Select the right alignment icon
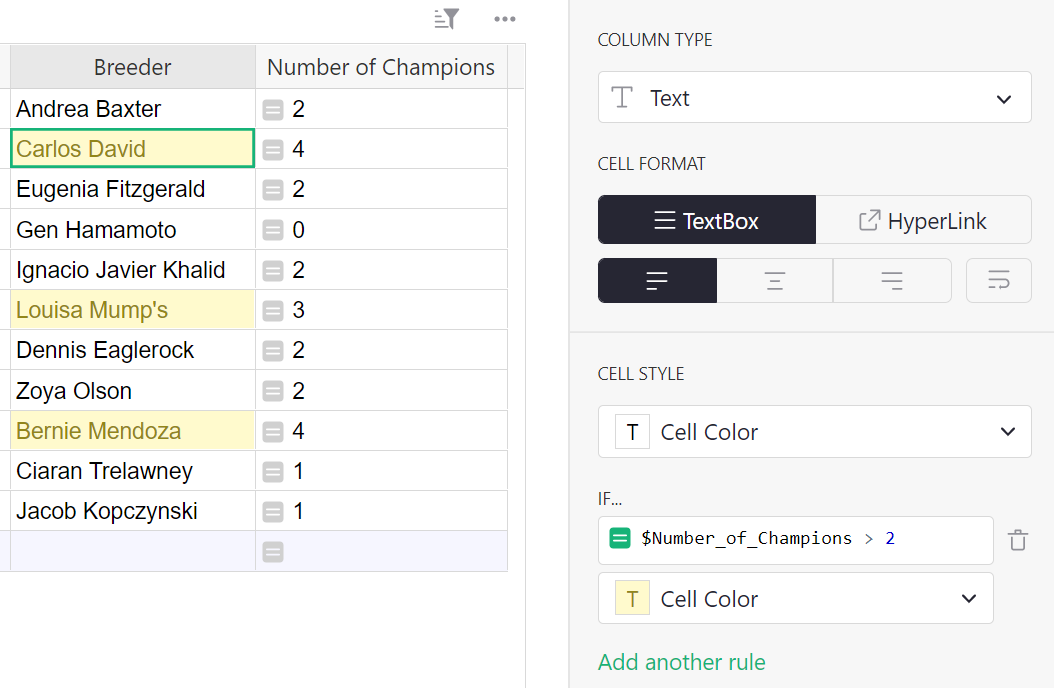Image resolution: width=1054 pixels, height=688 pixels. point(891,280)
